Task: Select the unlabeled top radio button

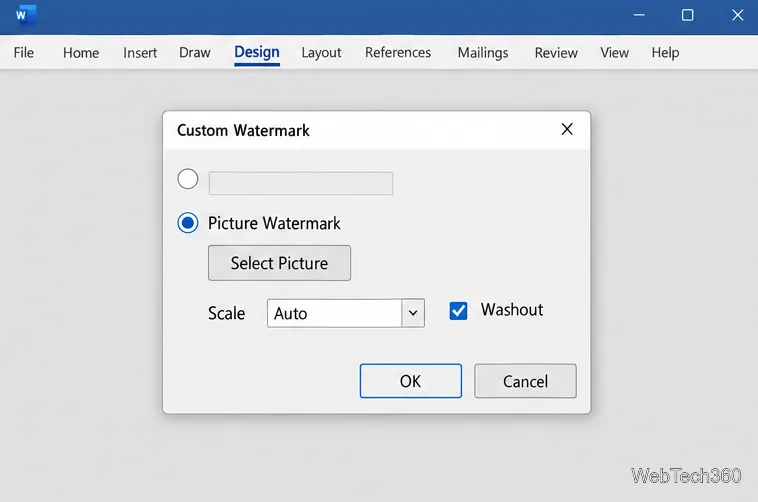Action: (x=188, y=179)
